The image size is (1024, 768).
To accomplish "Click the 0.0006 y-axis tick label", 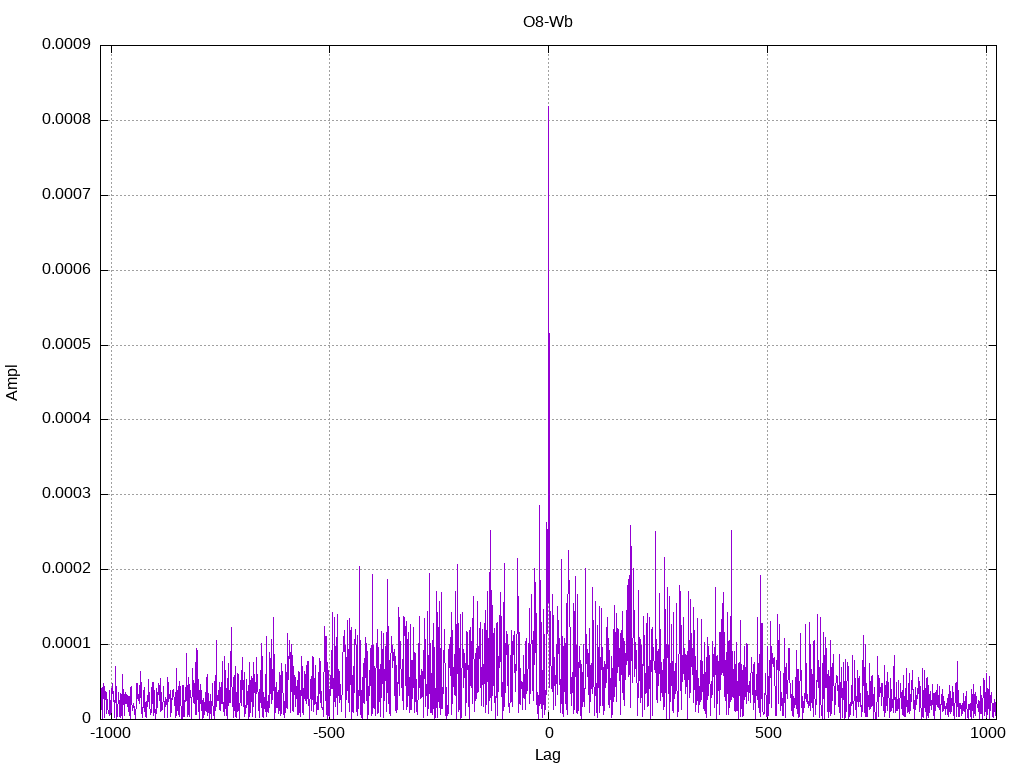I will (66, 270).
